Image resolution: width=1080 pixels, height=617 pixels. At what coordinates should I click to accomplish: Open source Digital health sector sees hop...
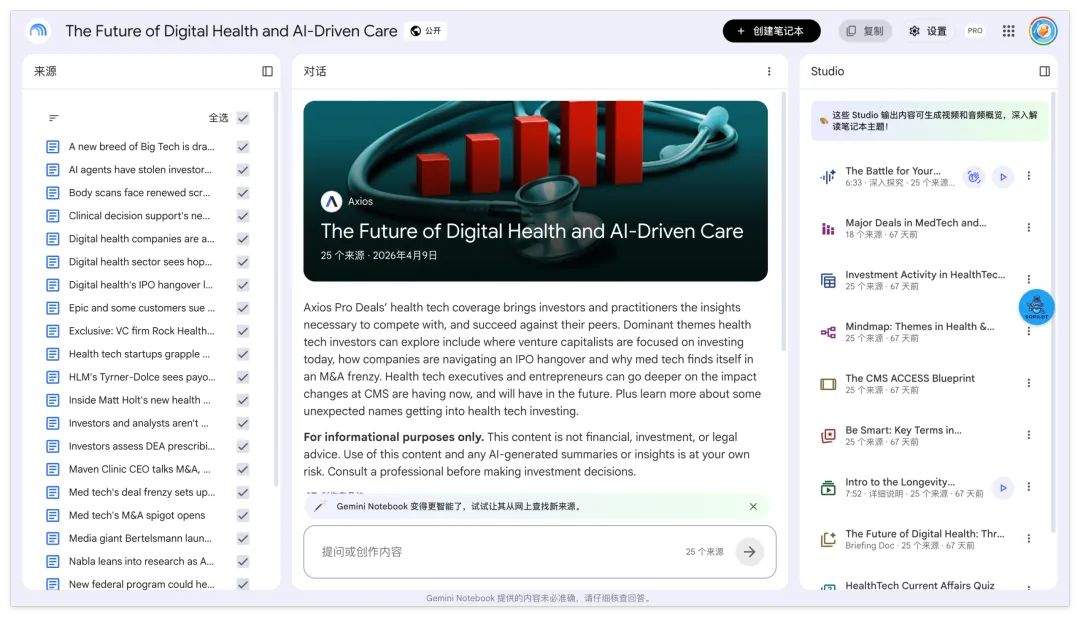click(x=141, y=262)
